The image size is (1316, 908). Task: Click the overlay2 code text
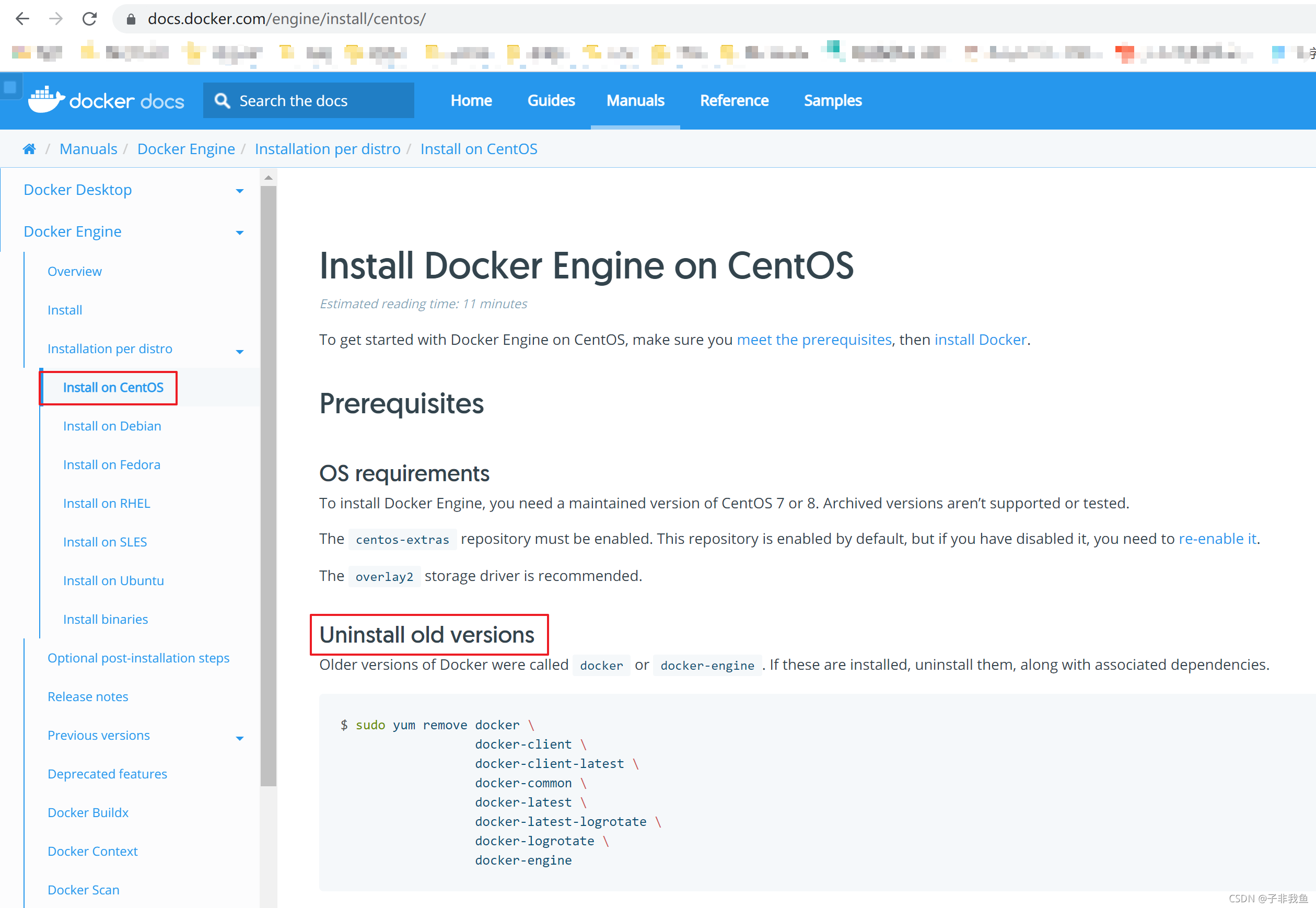[x=384, y=577]
